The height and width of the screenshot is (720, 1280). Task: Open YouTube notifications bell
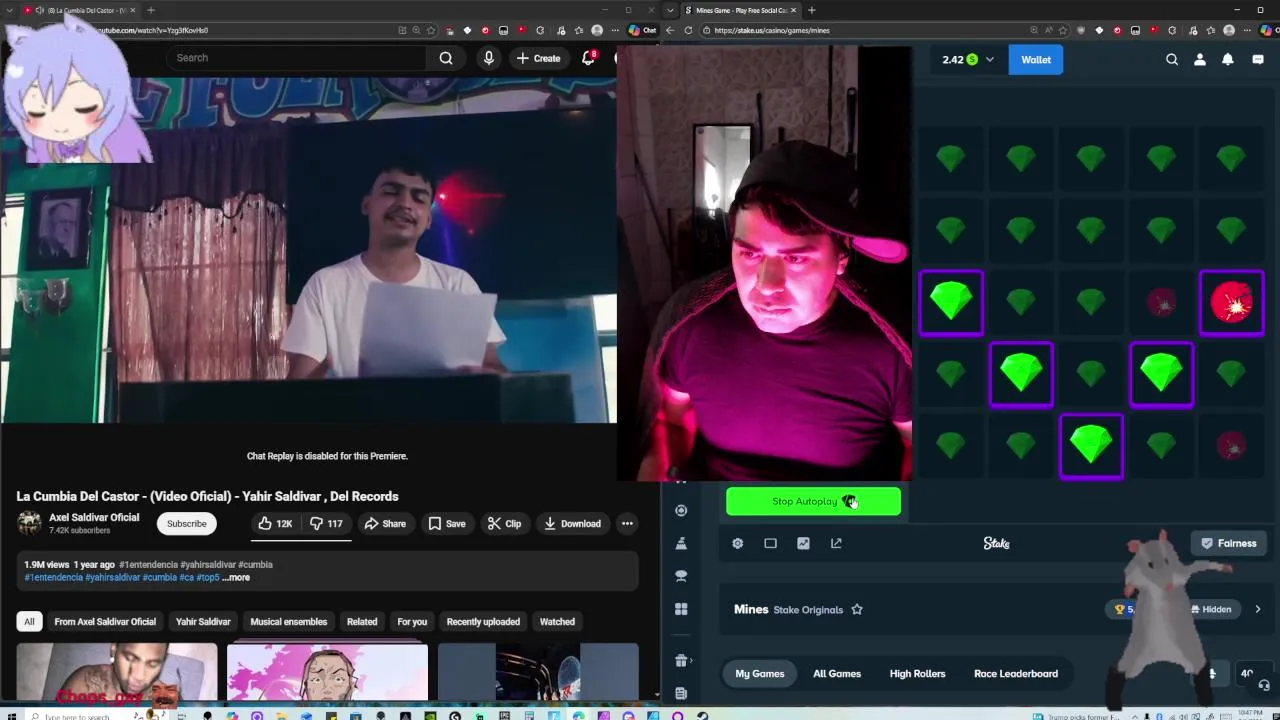[x=589, y=58]
